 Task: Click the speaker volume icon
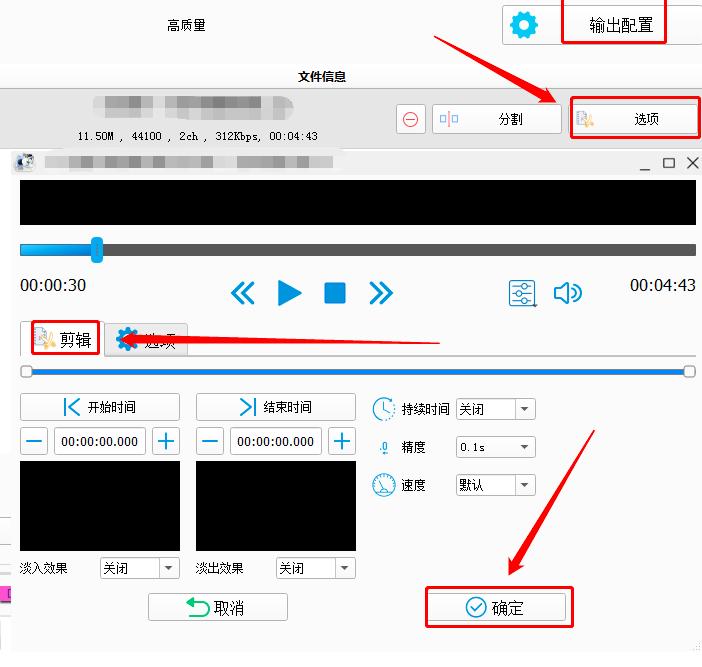(568, 293)
